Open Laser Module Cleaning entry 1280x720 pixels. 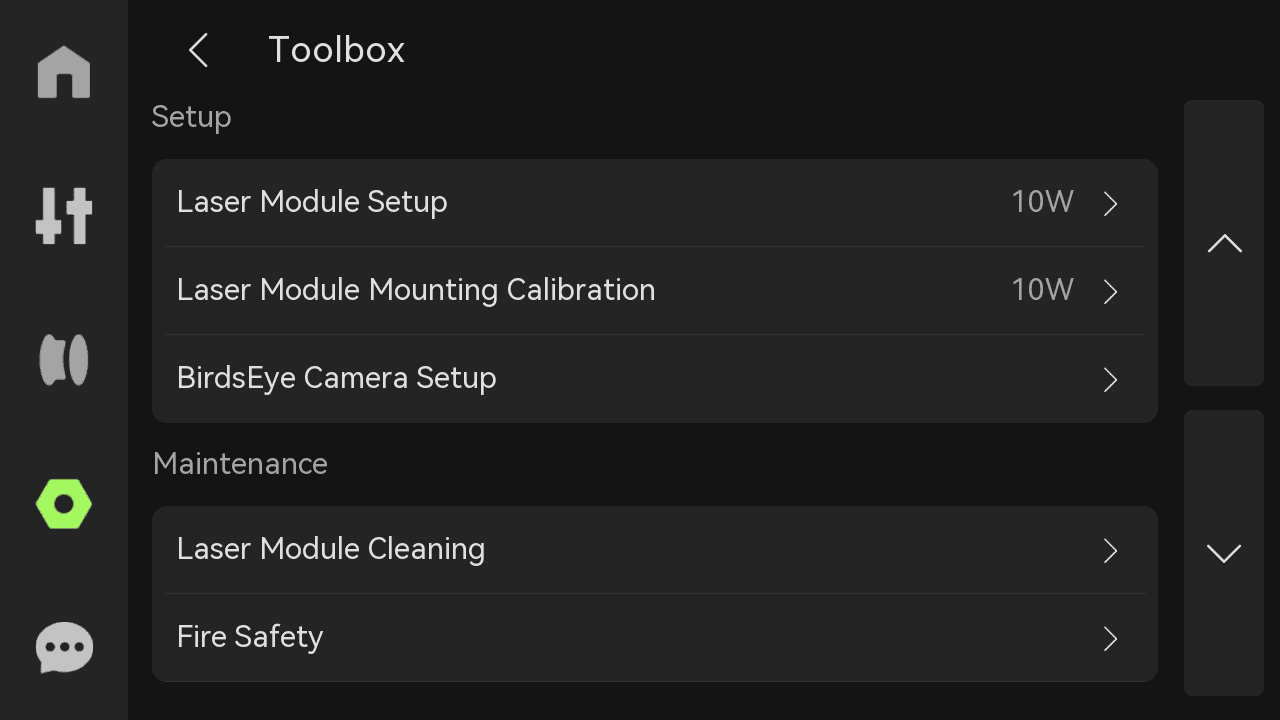click(x=655, y=550)
